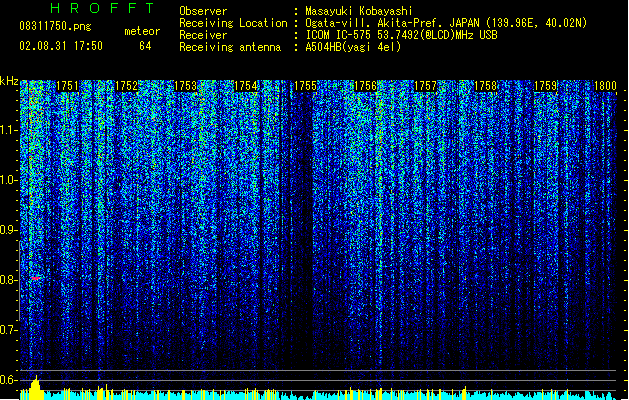Screen dimensions: 629x400
Task: Click the 1.0 kHz axis label
Action: click(x=9, y=180)
